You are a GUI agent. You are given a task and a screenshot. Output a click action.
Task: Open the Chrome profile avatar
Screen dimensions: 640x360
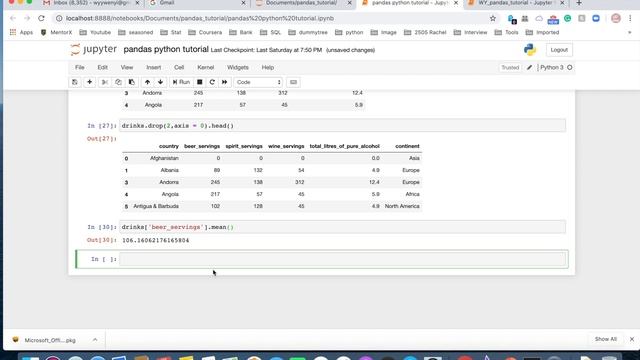pos(616,18)
